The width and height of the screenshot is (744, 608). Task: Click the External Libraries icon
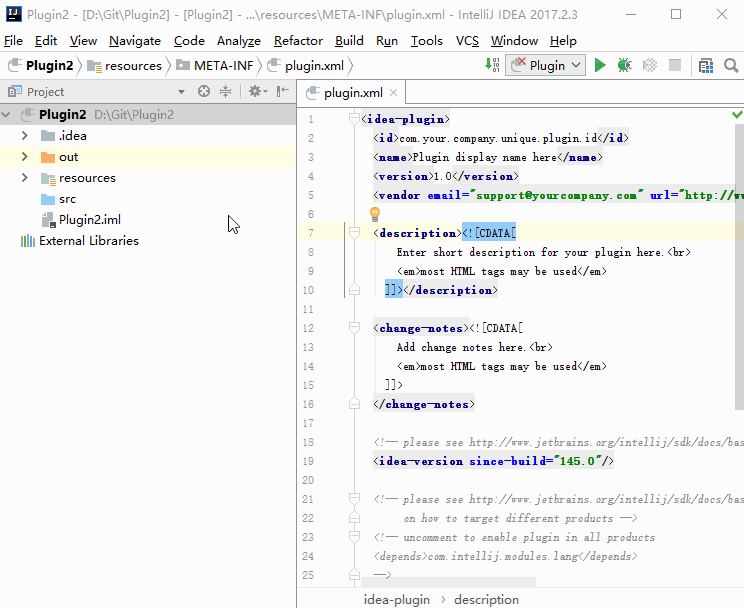(x=28, y=241)
